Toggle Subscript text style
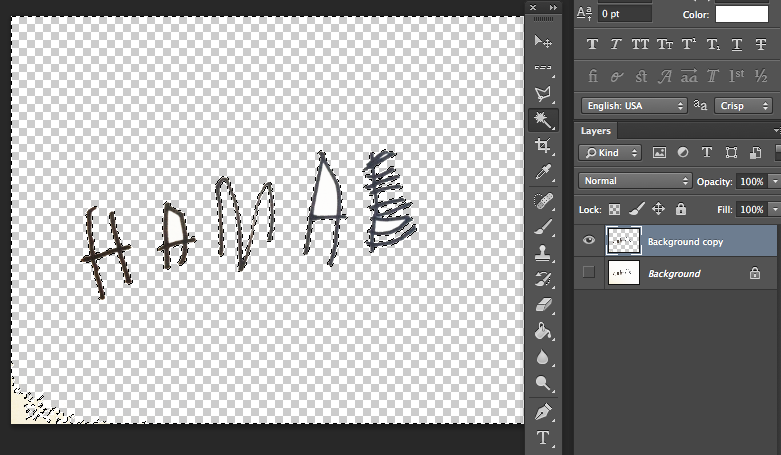The image size is (781, 455). (713, 44)
